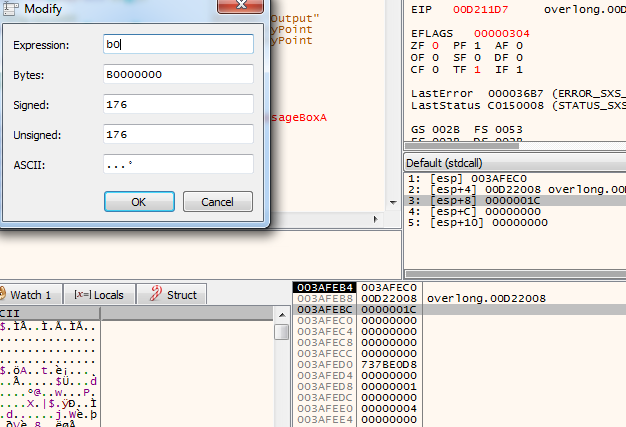Click disassembly horizontal scroll right arrow
The height and width of the screenshot is (427, 626).
click(375, 219)
